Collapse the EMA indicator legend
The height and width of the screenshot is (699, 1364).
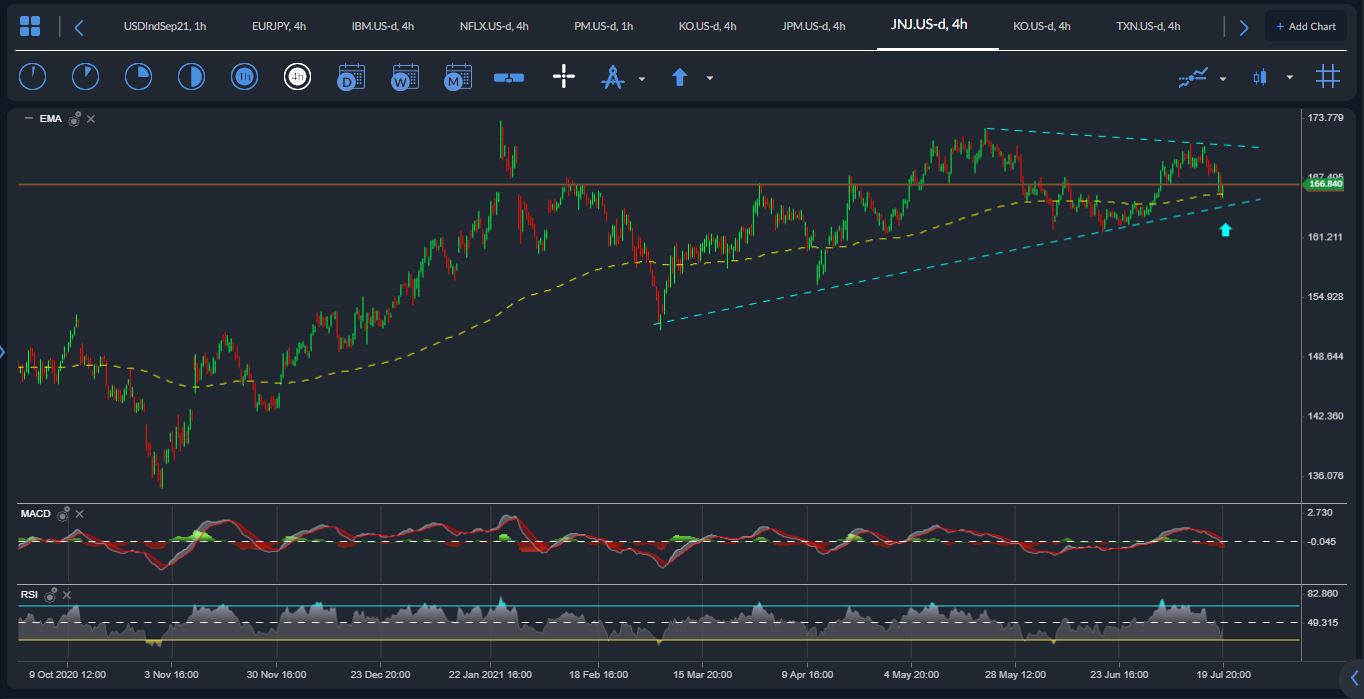click(x=28, y=119)
